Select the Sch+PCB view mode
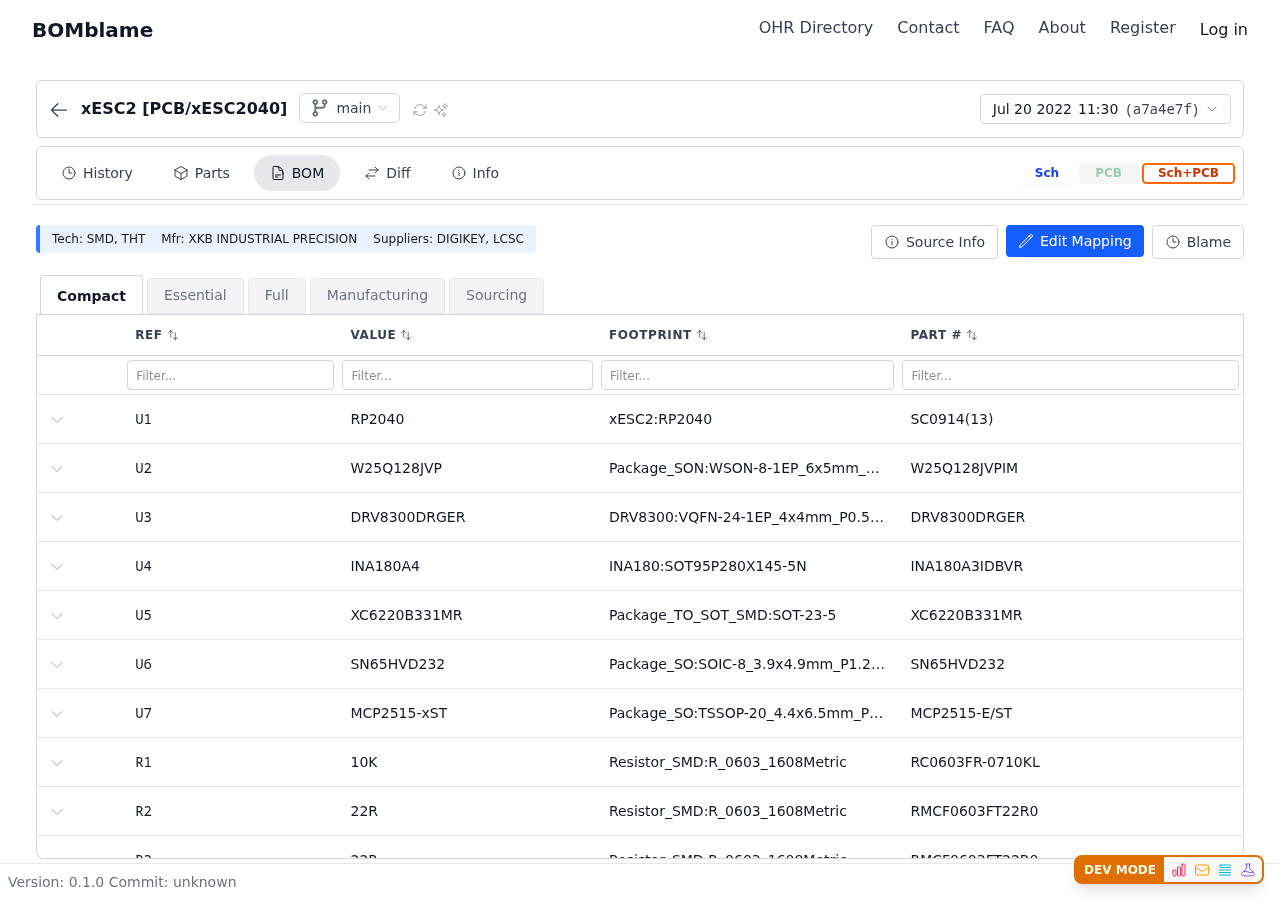The height and width of the screenshot is (900, 1280). click(1188, 173)
